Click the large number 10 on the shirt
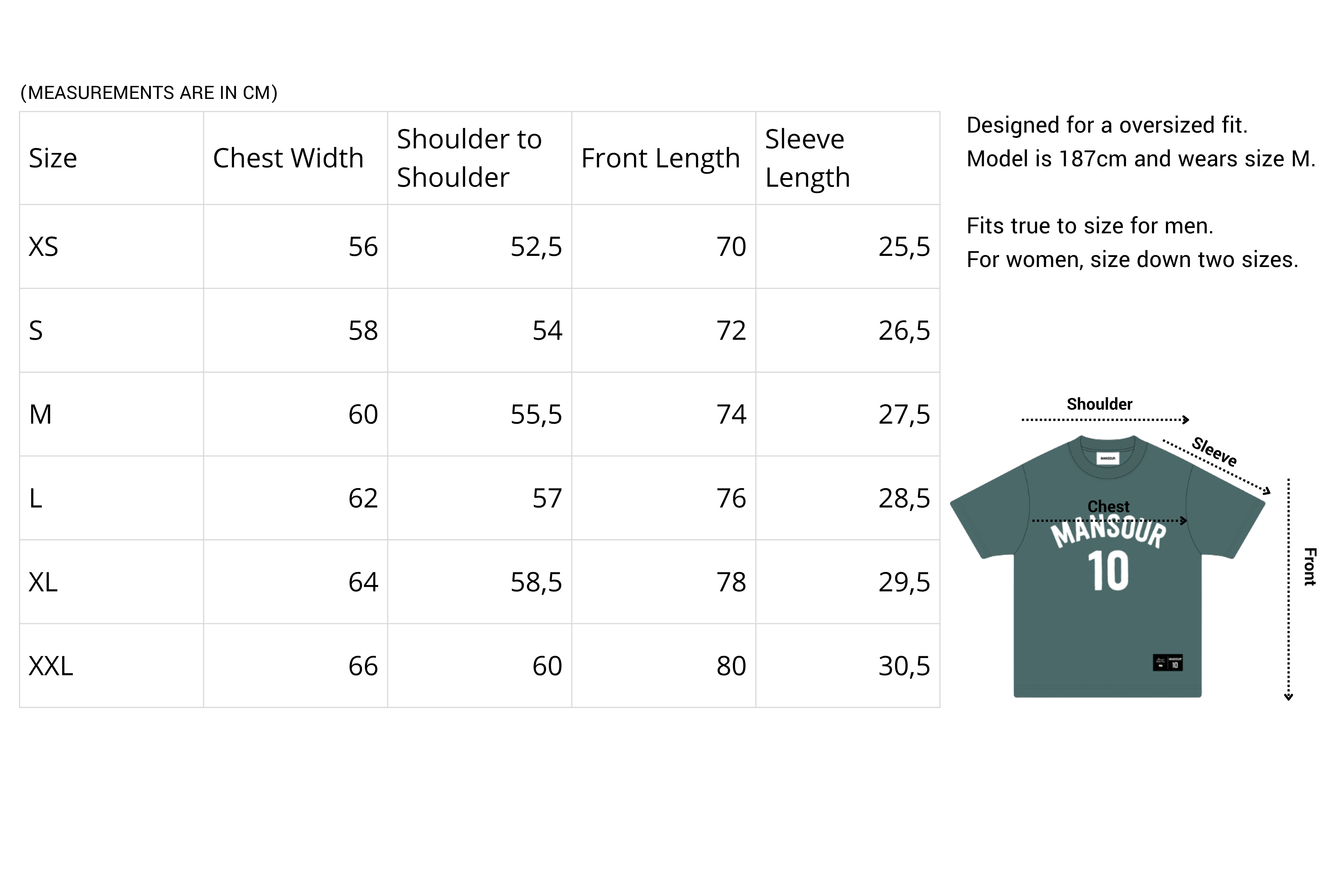Viewport: 1344px width, 896px height. click(1108, 570)
